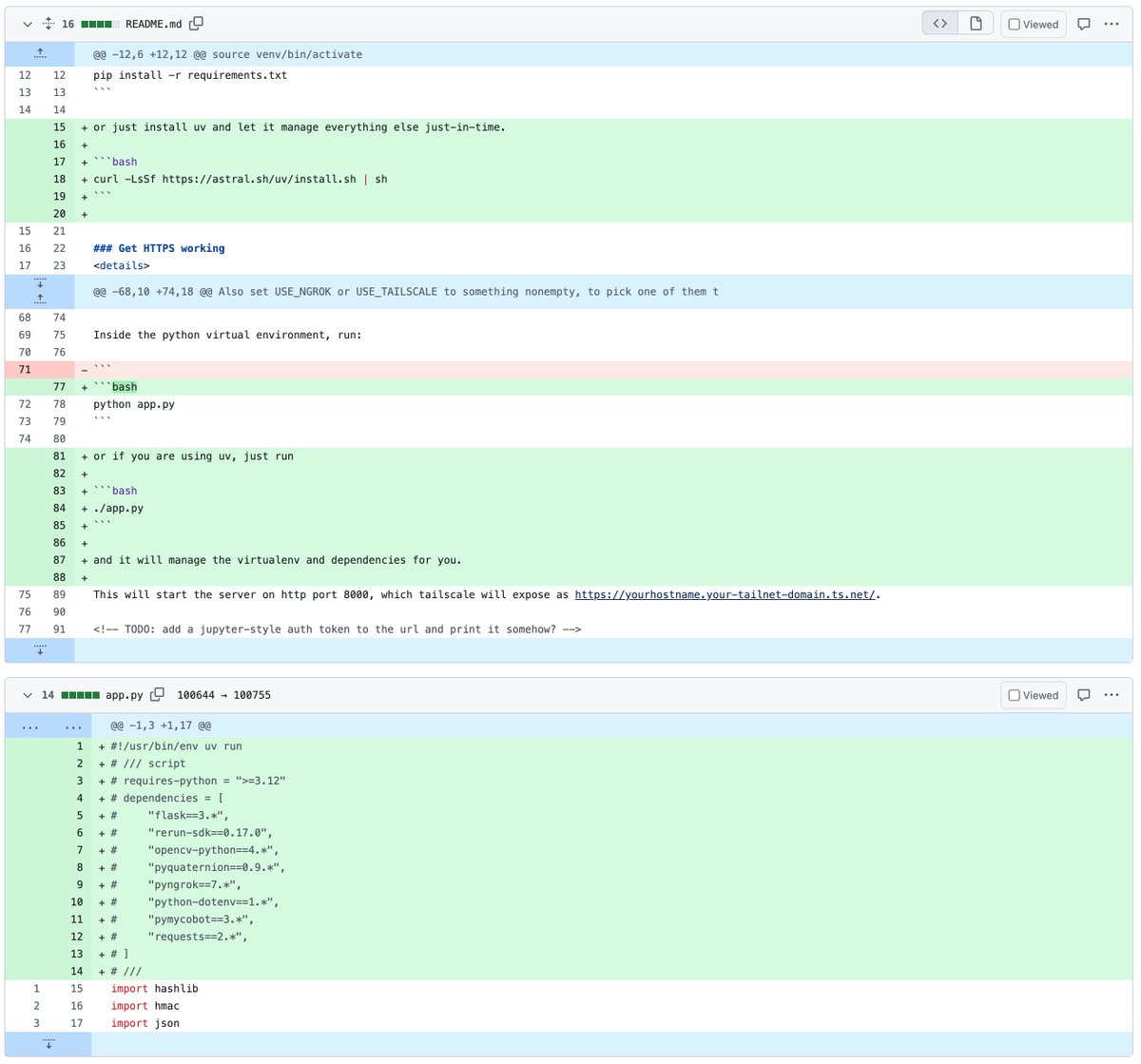
Task: Click the "@@ -1,3 +1,17 @@" hunk header
Action: tap(161, 725)
